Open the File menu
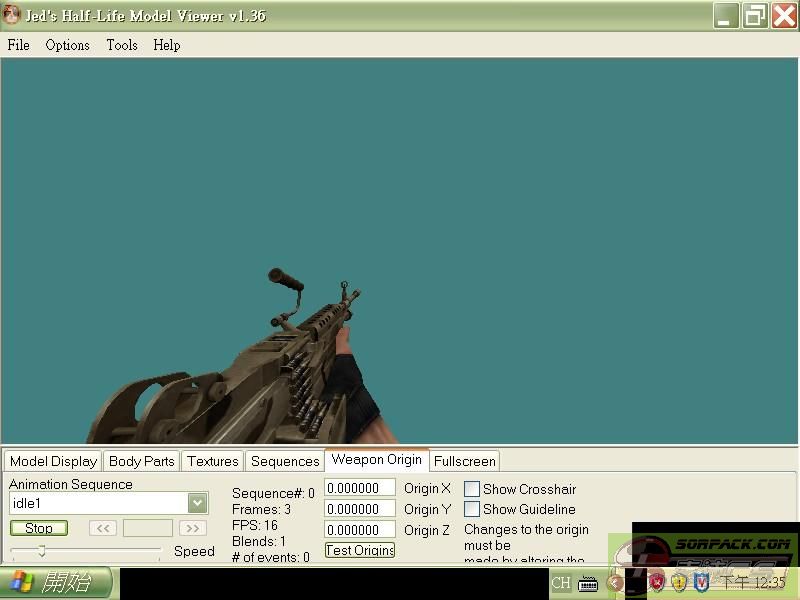 pyautogui.click(x=18, y=45)
